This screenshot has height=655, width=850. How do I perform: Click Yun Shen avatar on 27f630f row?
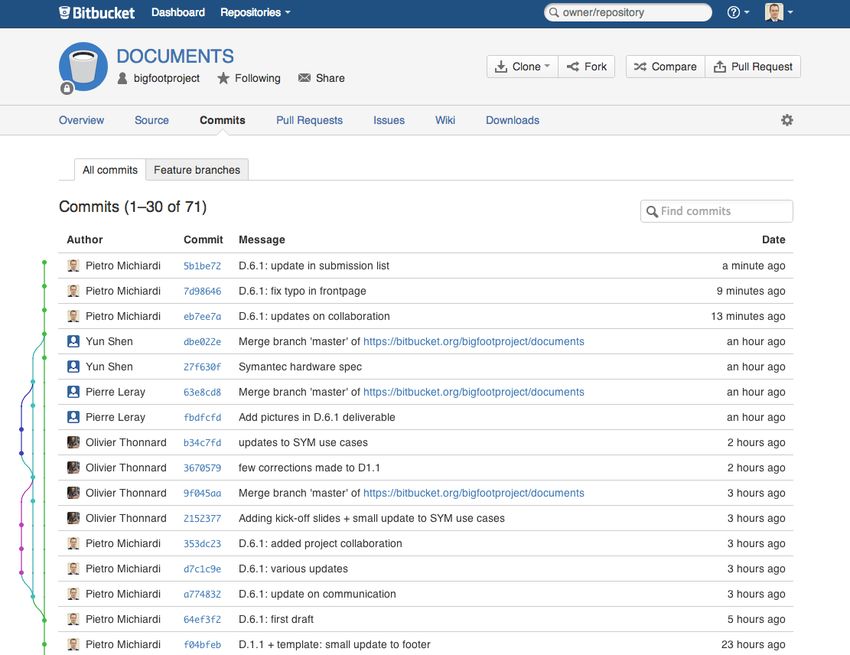point(73,367)
